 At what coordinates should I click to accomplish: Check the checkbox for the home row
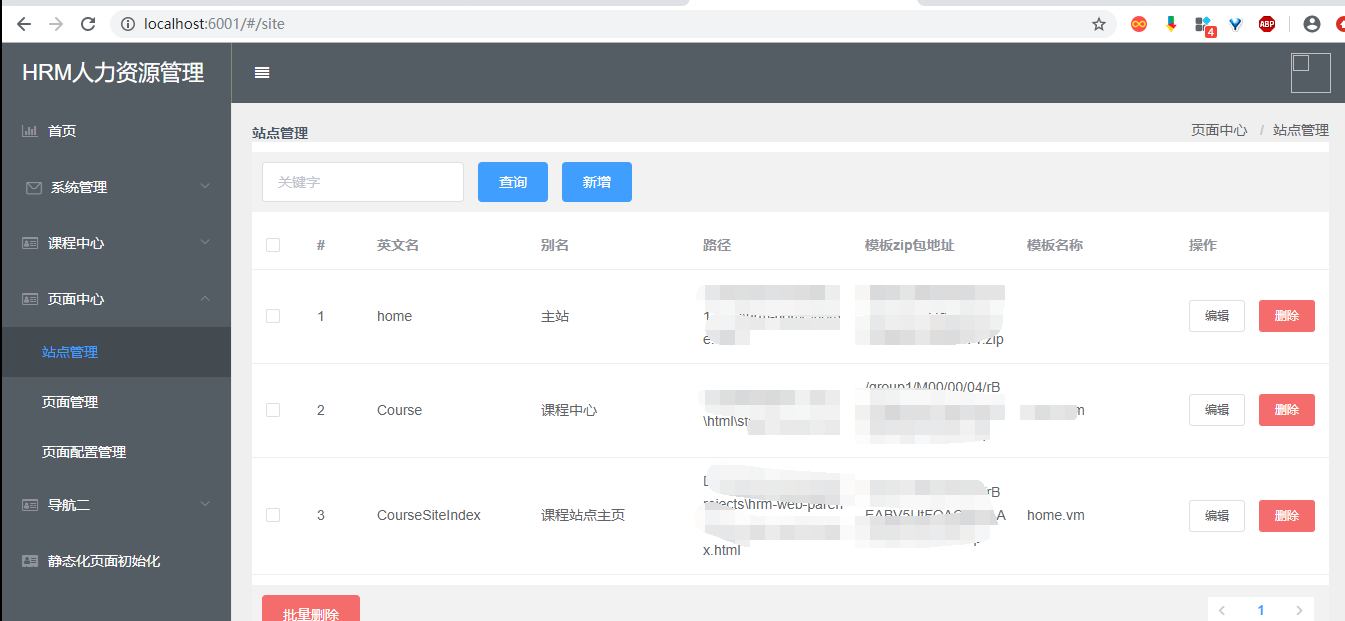[273, 316]
